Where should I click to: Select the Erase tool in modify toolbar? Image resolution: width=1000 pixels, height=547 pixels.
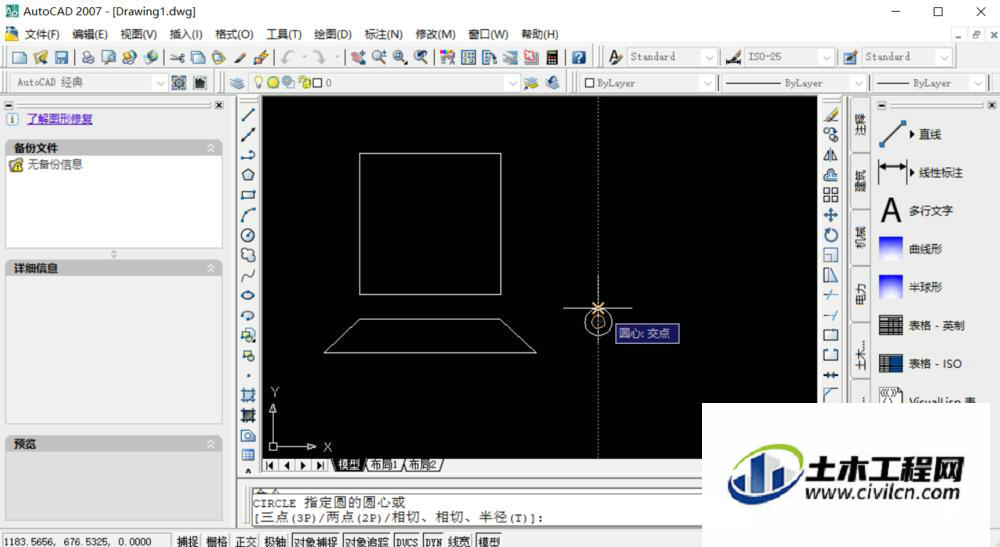(830, 115)
